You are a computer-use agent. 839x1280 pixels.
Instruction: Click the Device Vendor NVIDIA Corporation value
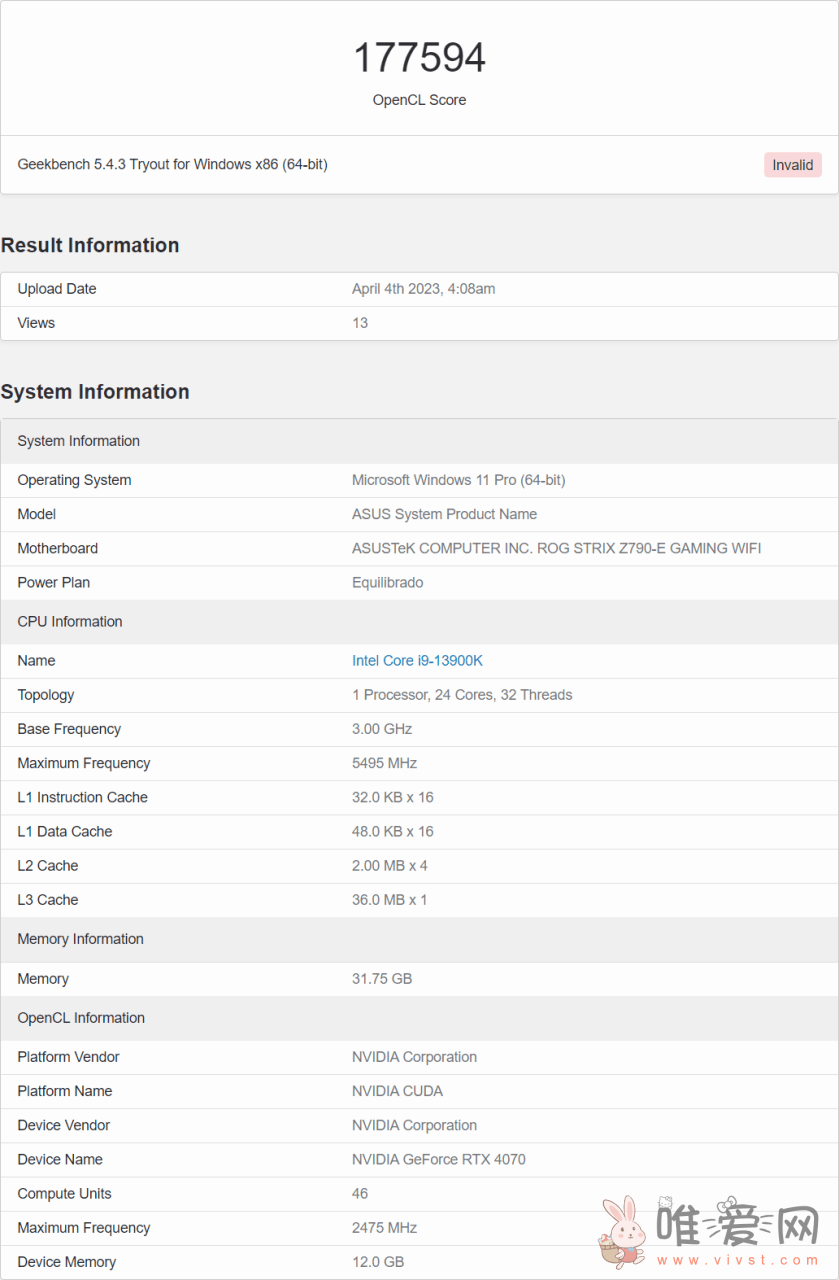415,1125
